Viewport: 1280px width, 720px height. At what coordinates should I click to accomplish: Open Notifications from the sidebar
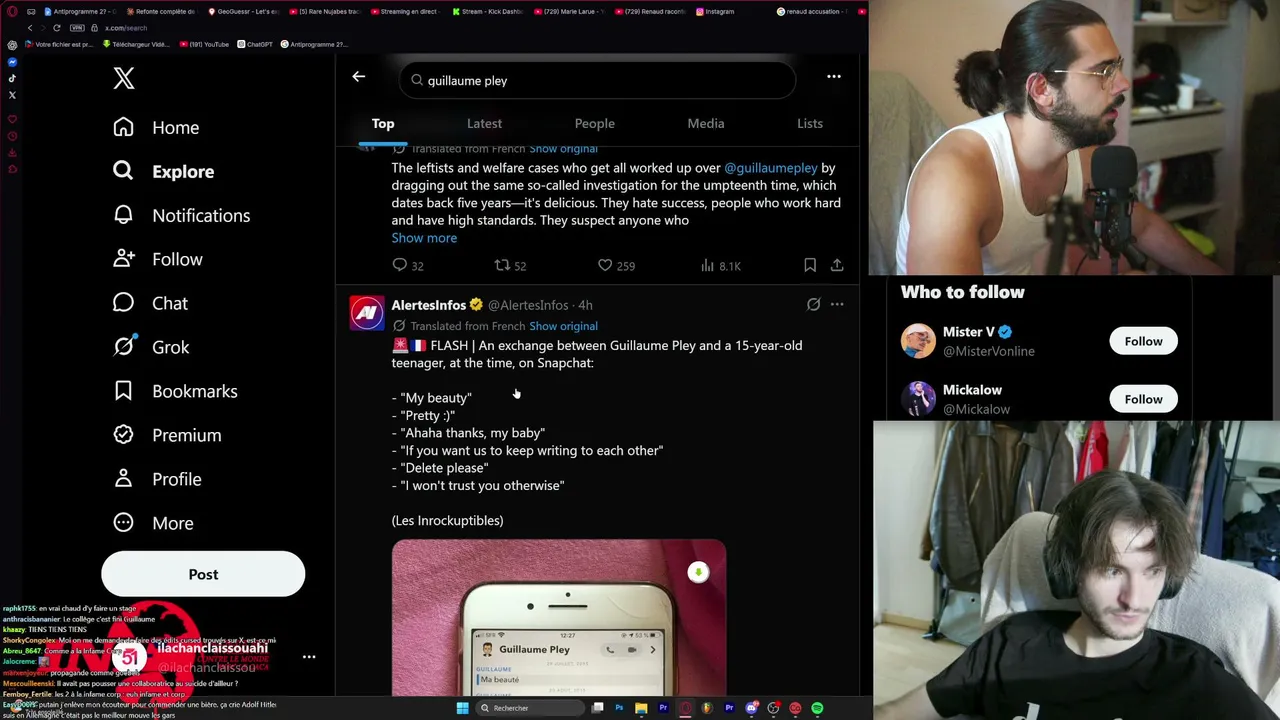pyautogui.click(x=181, y=215)
